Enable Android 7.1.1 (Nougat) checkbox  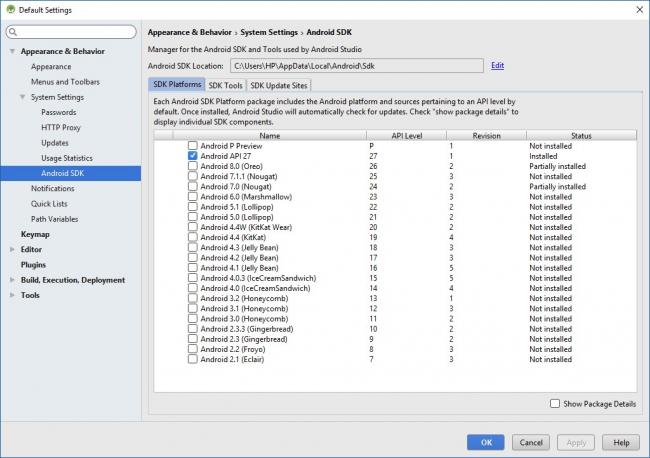[x=192, y=176]
